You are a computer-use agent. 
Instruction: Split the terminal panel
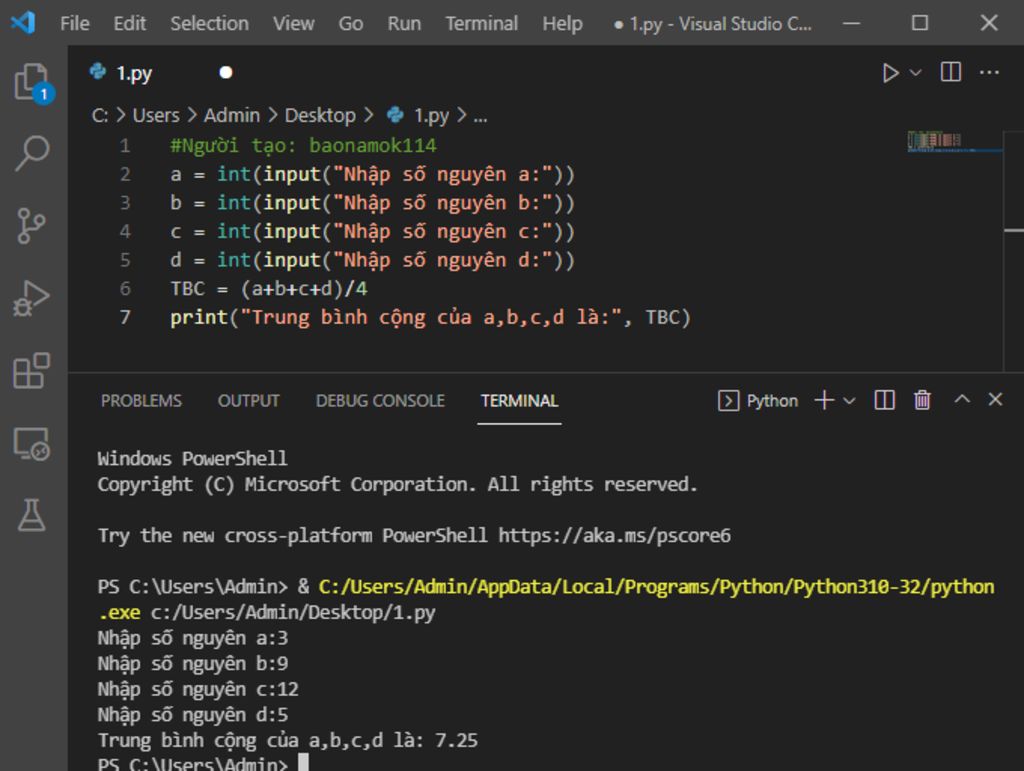(884, 400)
